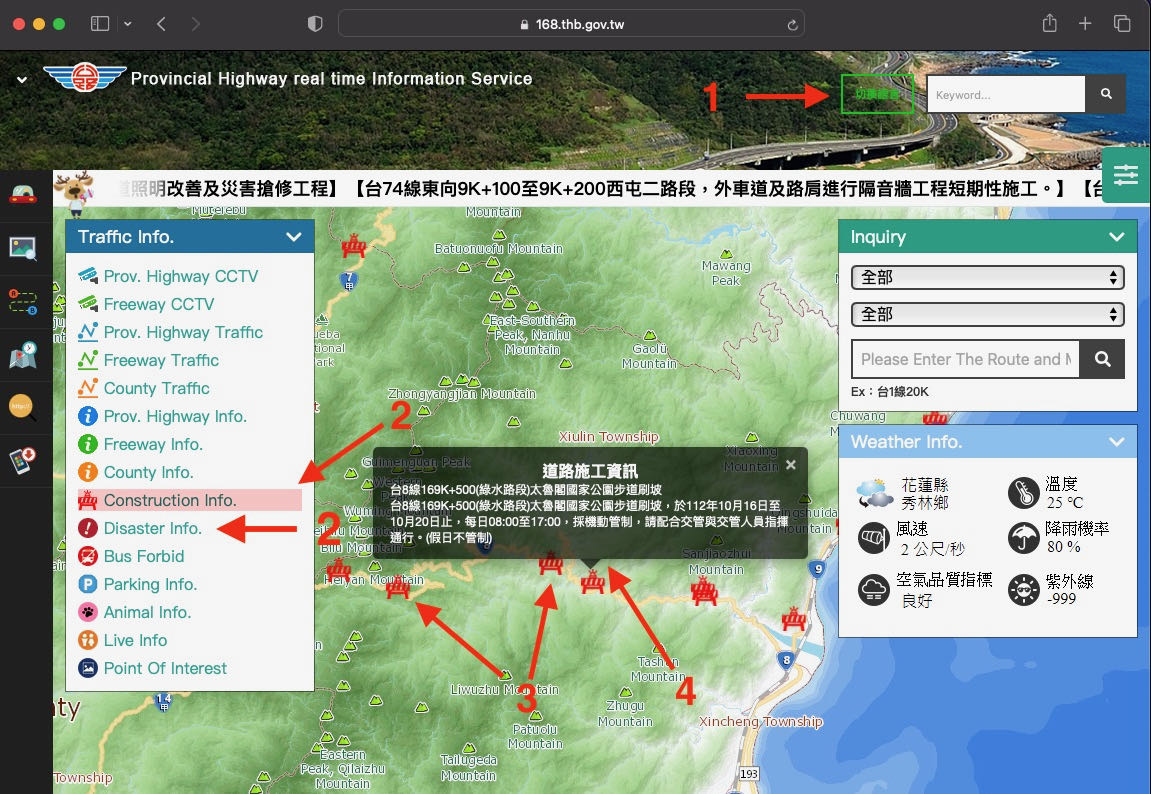The width and height of the screenshot is (1151, 794).
Task: Click the keyword search magnifier button
Action: (1105, 94)
